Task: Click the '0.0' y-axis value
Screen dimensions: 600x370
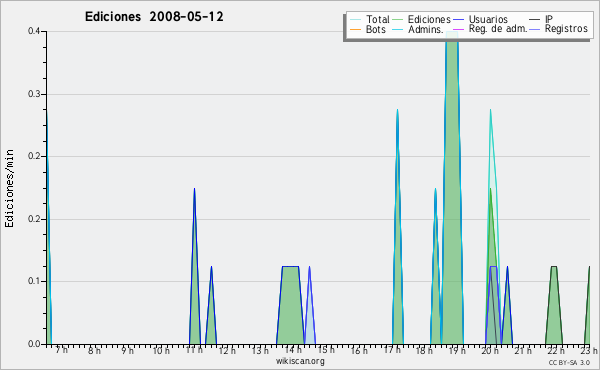Action: 34,344
